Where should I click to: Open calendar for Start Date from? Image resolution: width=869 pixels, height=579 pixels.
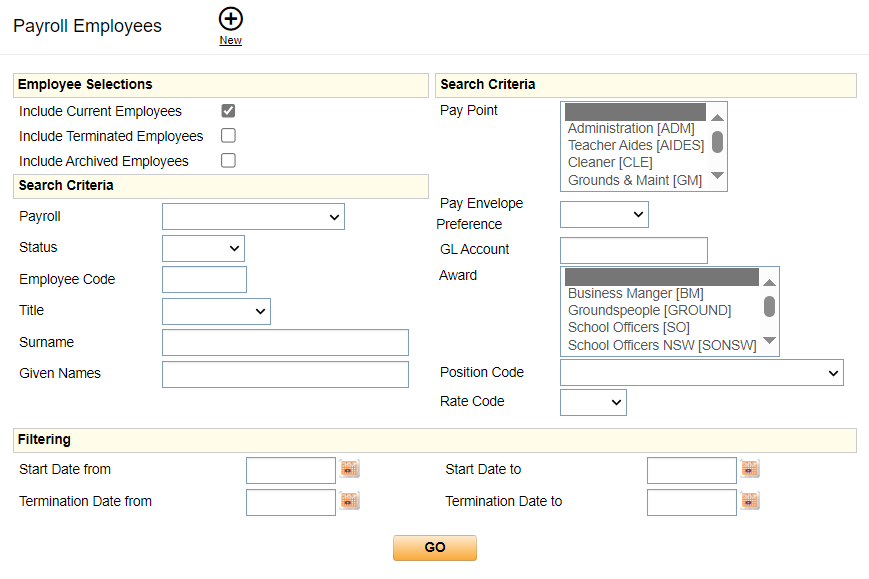pos(349,469)
